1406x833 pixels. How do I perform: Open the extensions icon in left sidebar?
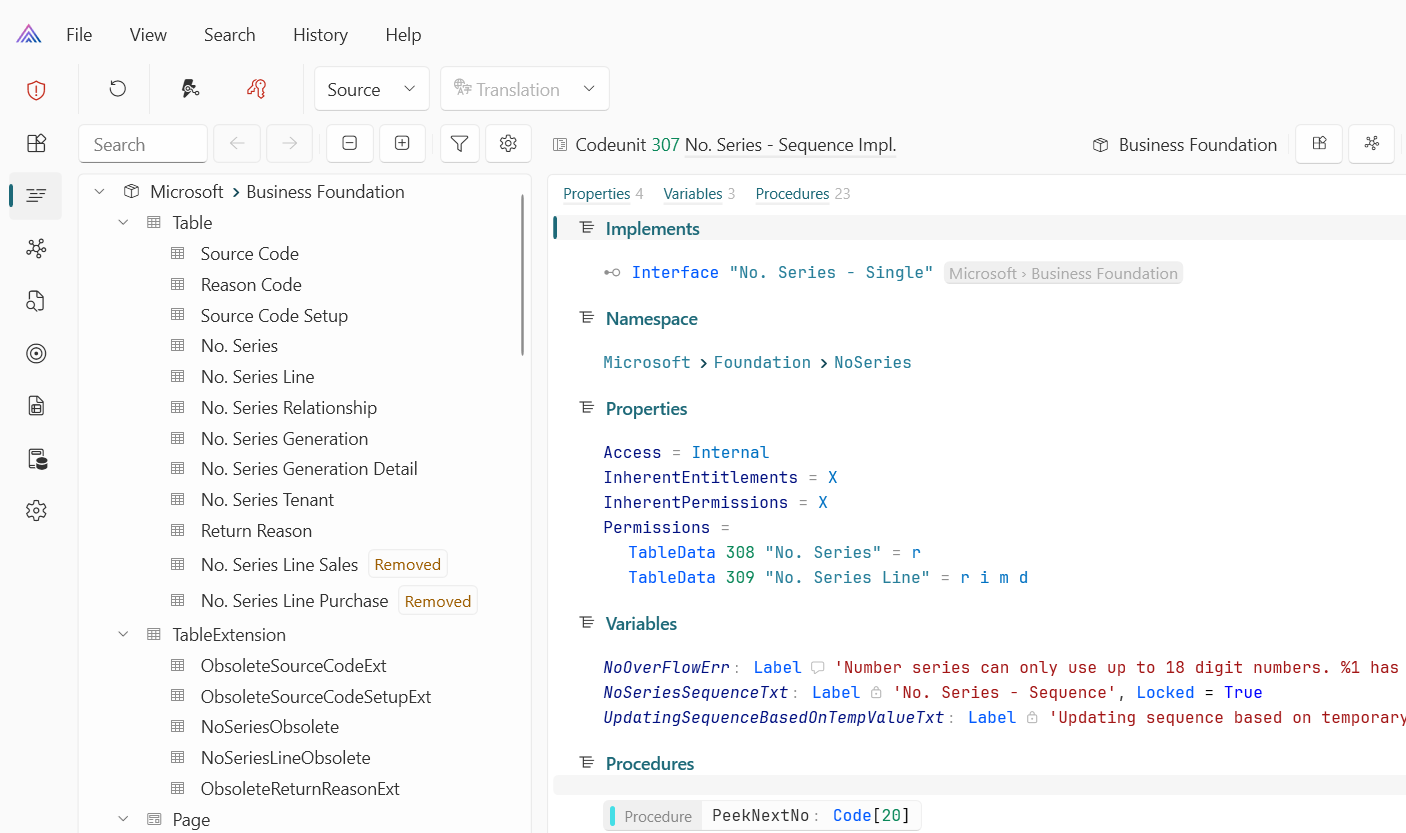pos(36,143)
